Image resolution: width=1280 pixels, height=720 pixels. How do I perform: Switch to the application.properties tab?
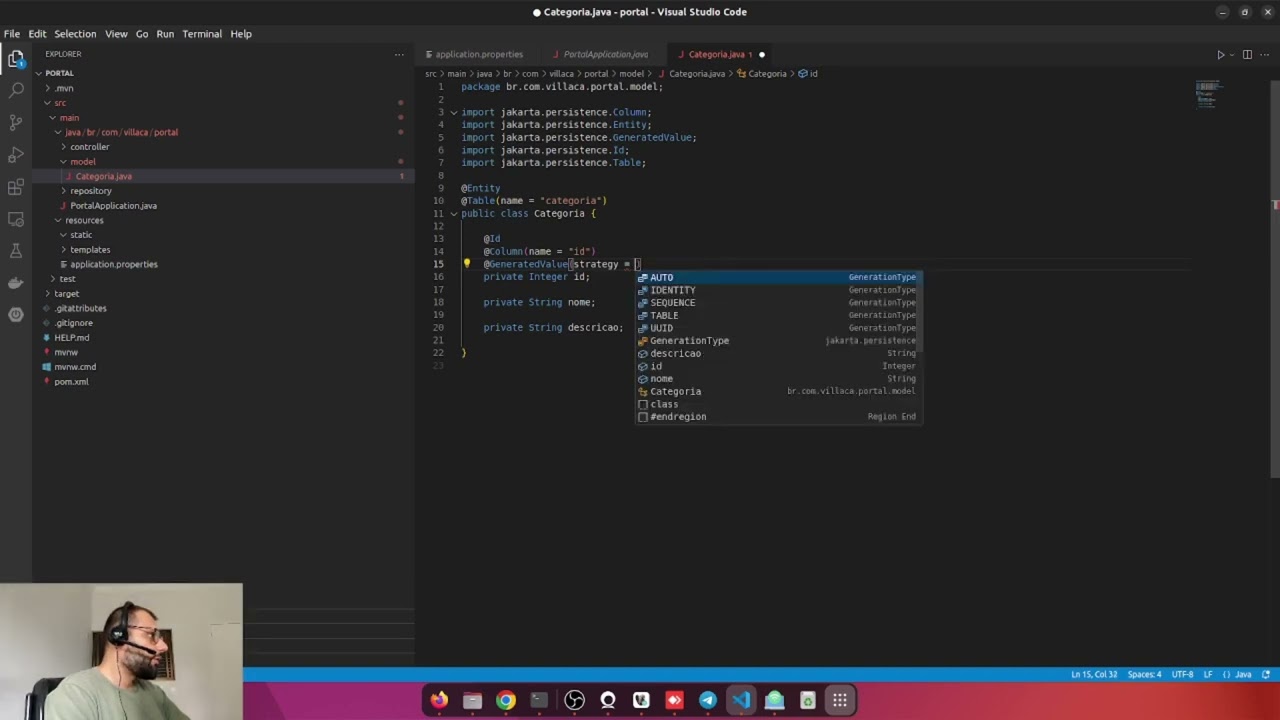(479, 54)
